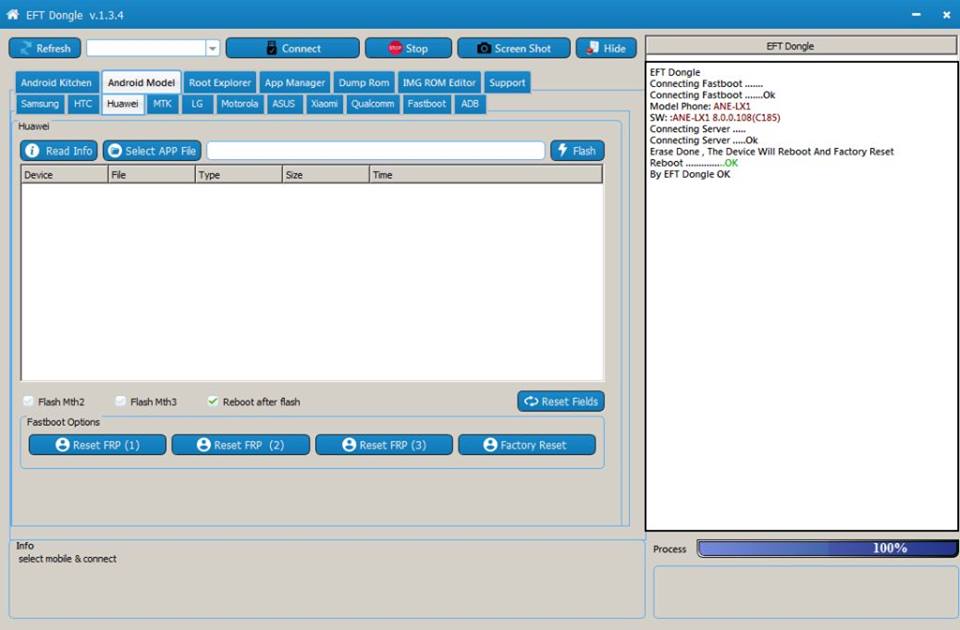This screenshot has height=630, width=960.
Task: Click the 'By EFT Dongle OK' log line
Action: (690, 174)
